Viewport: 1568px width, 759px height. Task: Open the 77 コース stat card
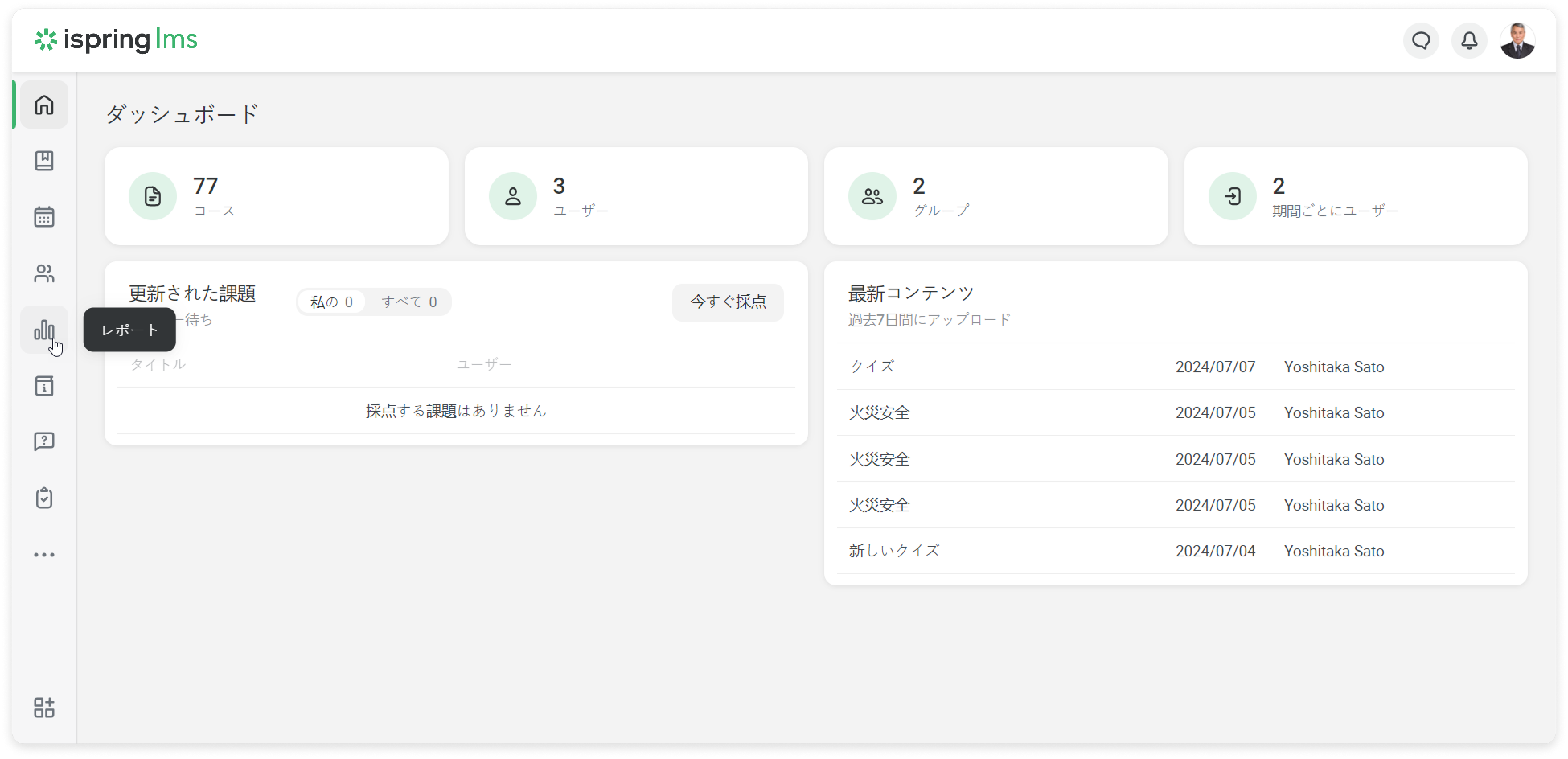pyautogui.click(x=276, y=196)
